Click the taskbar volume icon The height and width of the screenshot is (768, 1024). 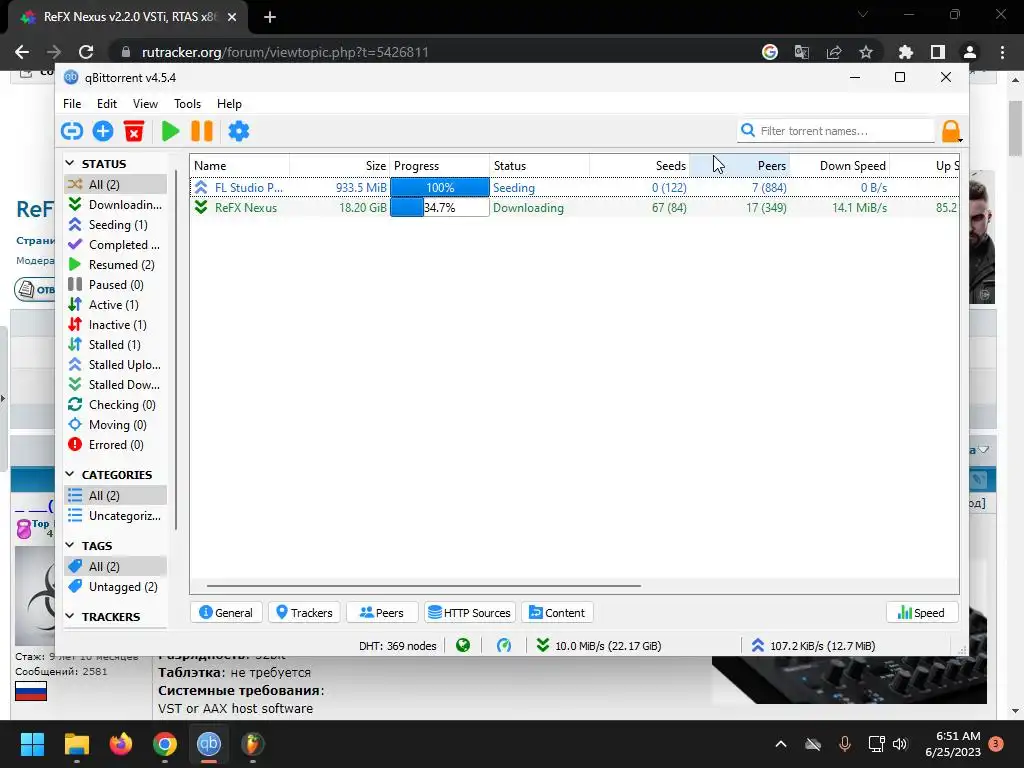coord(900,744)
